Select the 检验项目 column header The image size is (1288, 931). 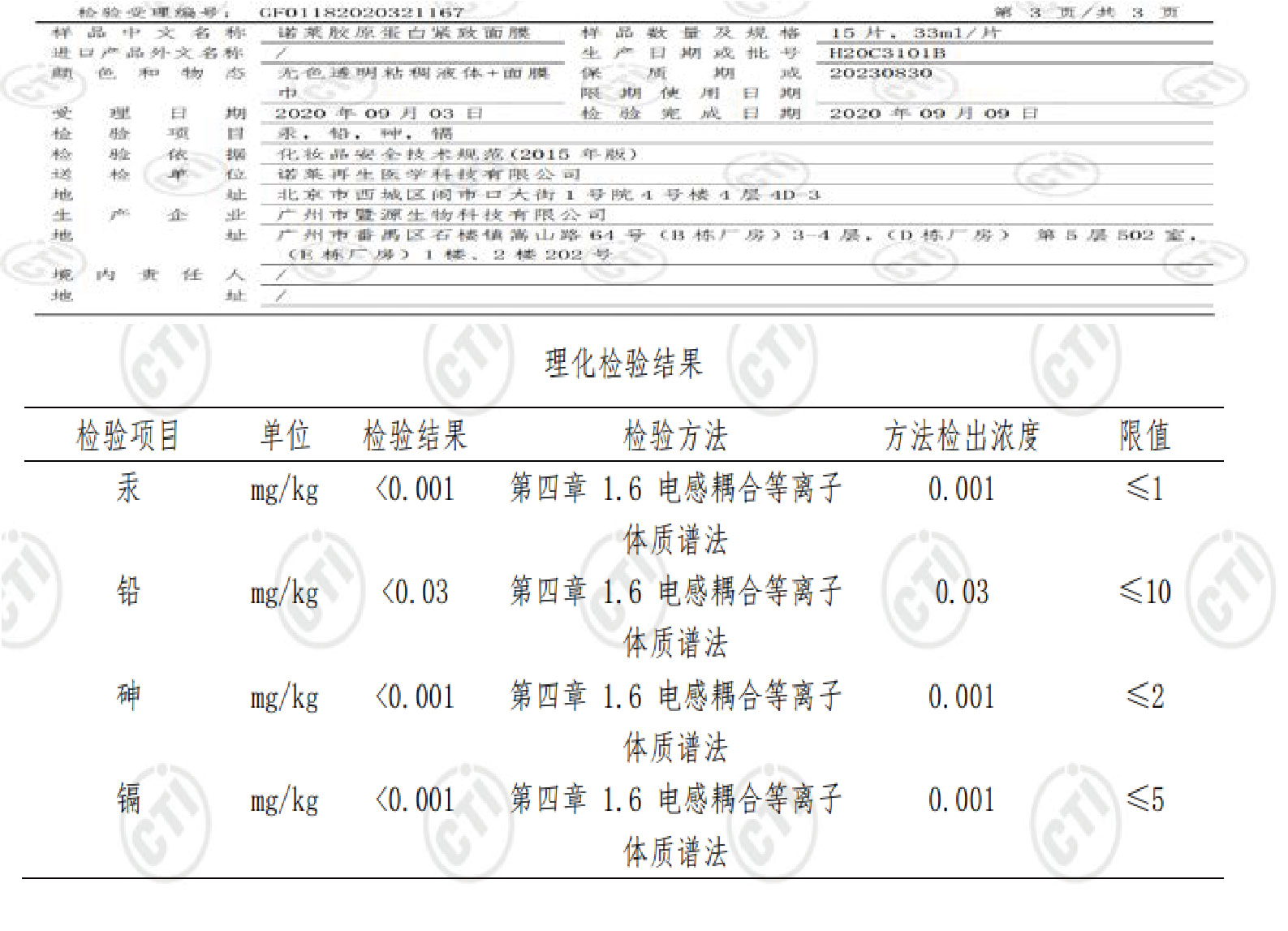(x=127, y=436)
